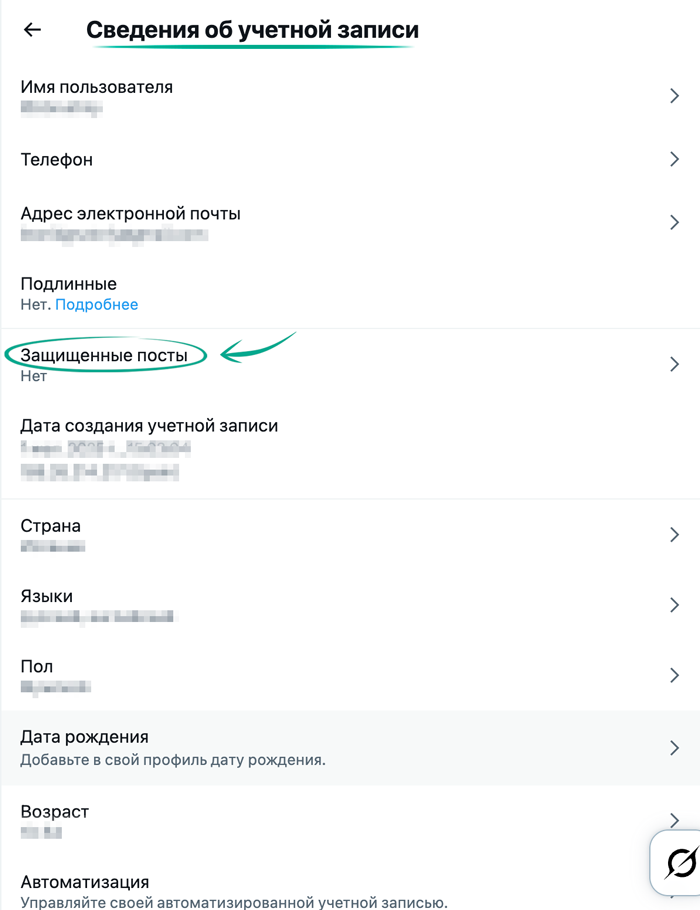Click the Возраст row chevron
The height and width of the screenshot is (910, 700).
(x=675, y=819)
